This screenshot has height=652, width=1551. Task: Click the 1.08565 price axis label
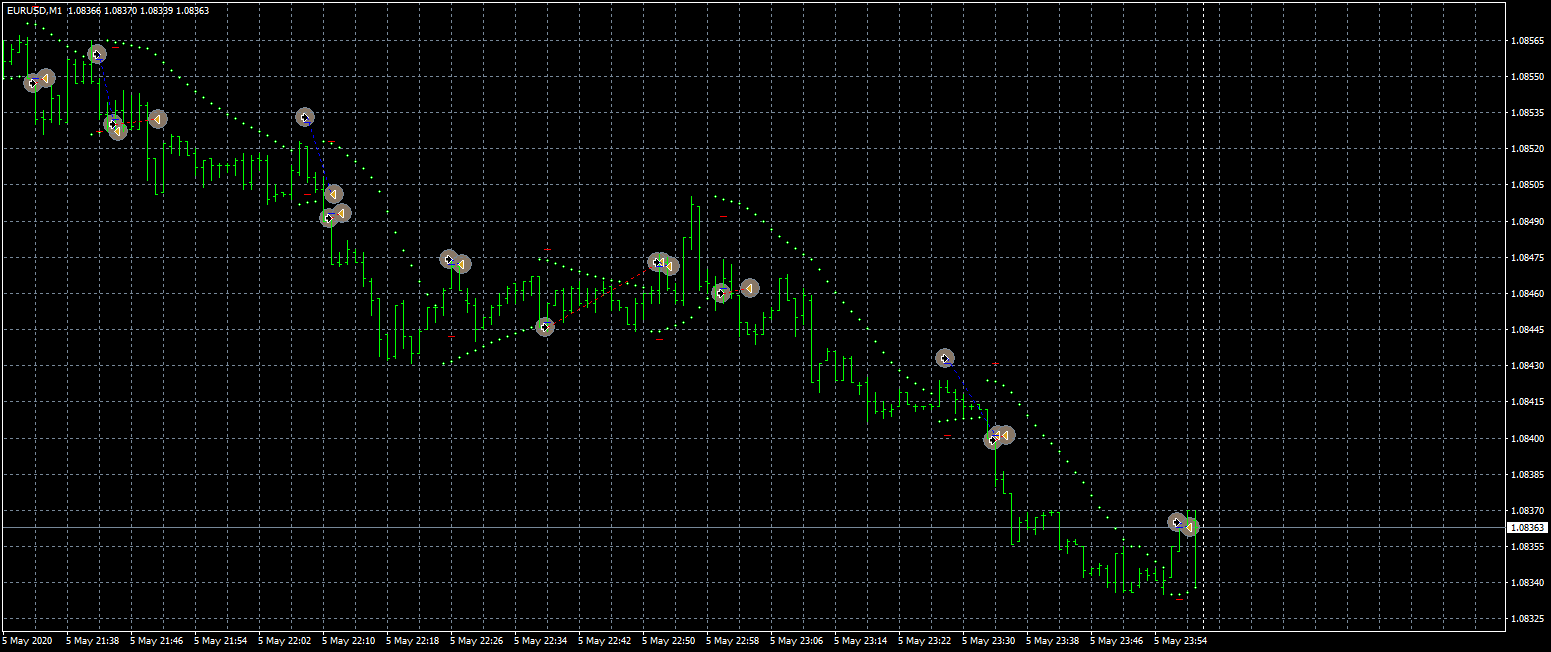click(1528, 41)
